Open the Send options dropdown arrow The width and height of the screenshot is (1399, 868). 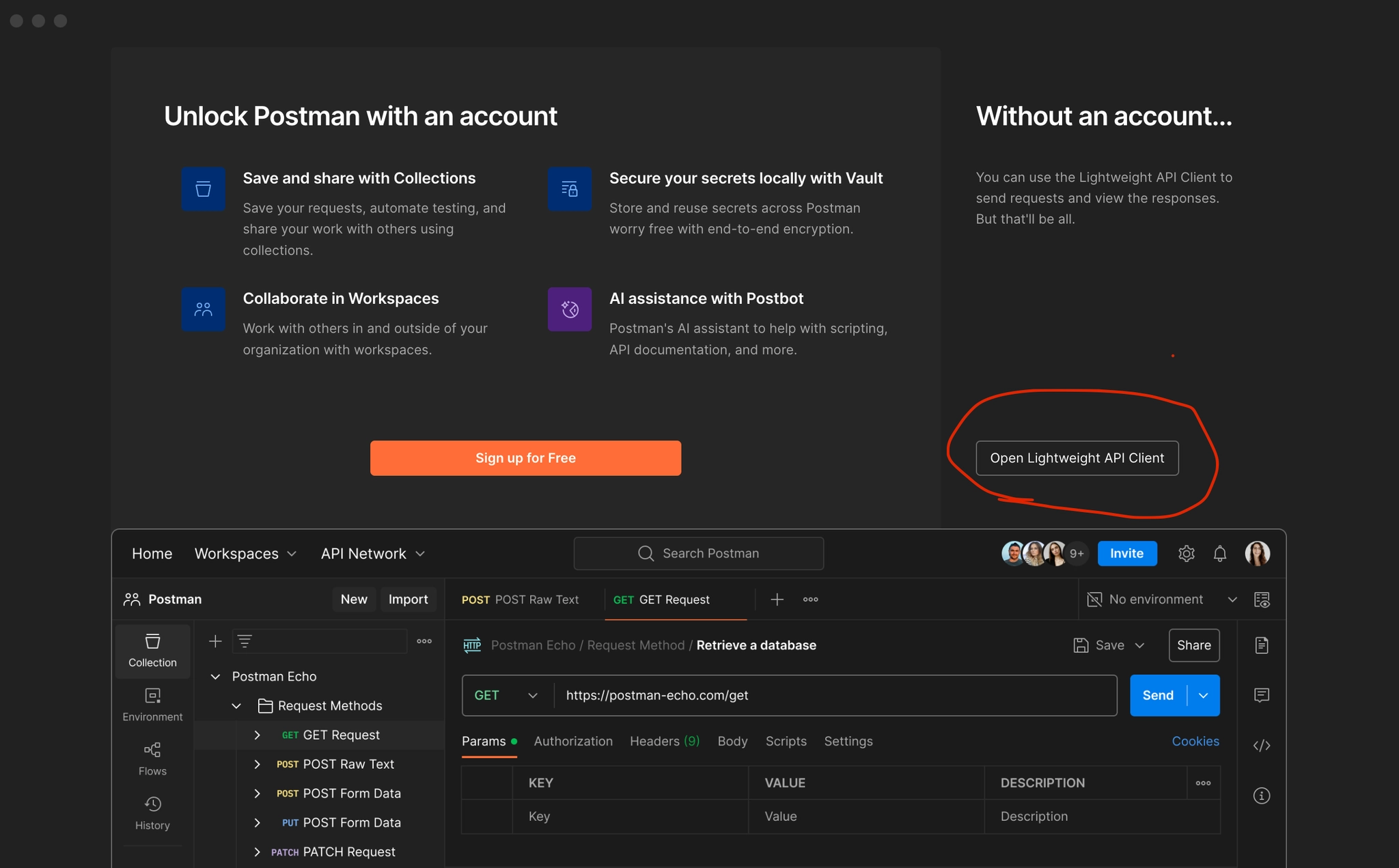point(1204,695)
